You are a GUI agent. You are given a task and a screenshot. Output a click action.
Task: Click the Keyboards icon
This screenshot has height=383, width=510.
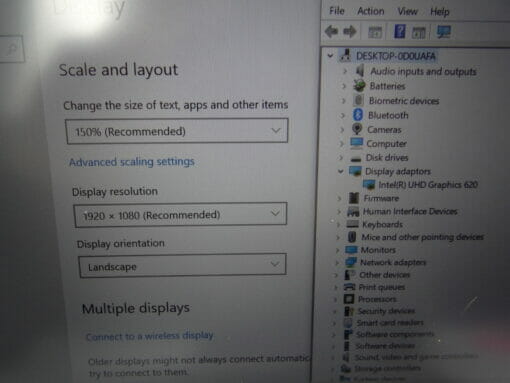(x=352, y=224)
